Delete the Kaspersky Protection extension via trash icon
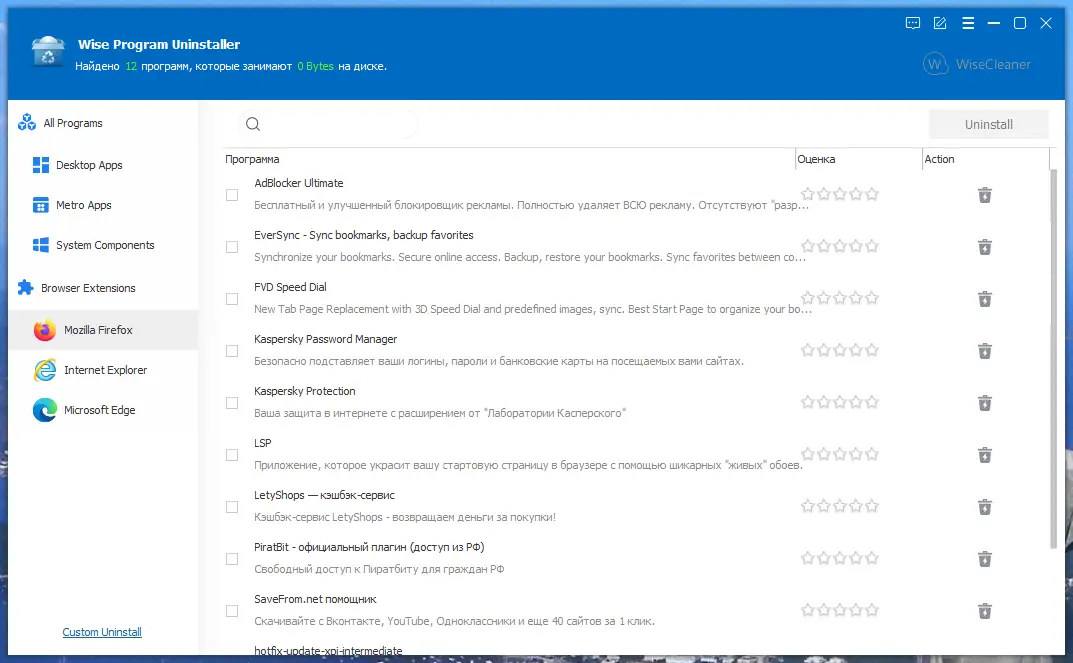 [x=984, y=403]
